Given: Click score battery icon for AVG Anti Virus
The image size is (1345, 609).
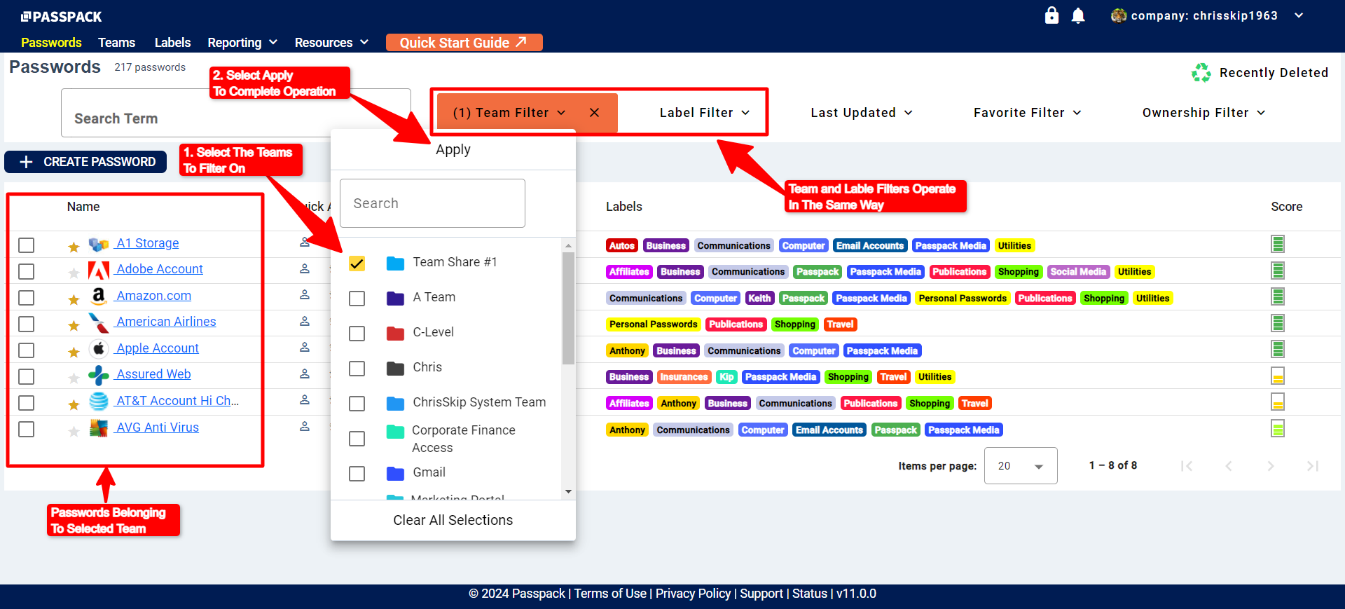Looking at the screenshot, I should point(1278,428).
